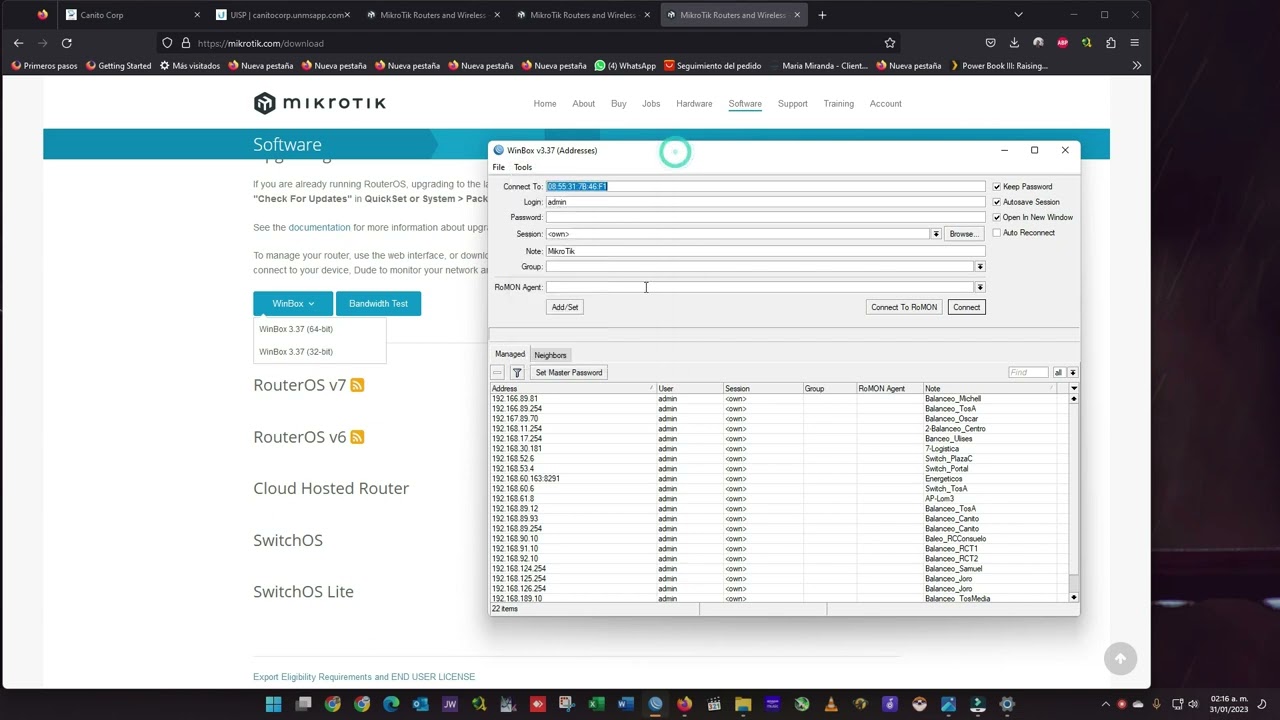The image size is (1280, 720).
Task: Switch to the Neighbors tab
Action: pos(550,355)
